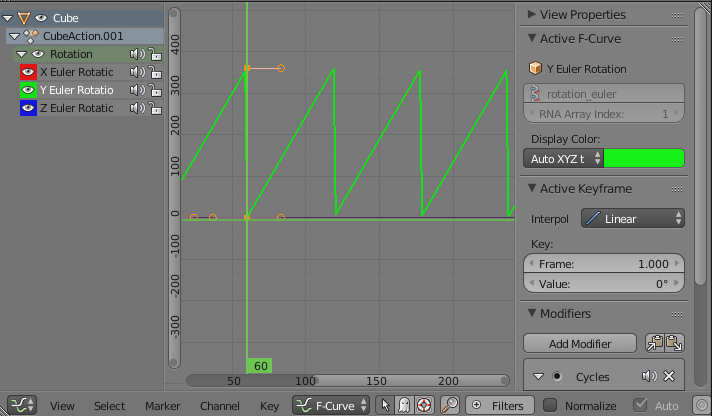Enable the Normalize checkbox
This screenshot has height=416, width=712.
pos(549,405)
